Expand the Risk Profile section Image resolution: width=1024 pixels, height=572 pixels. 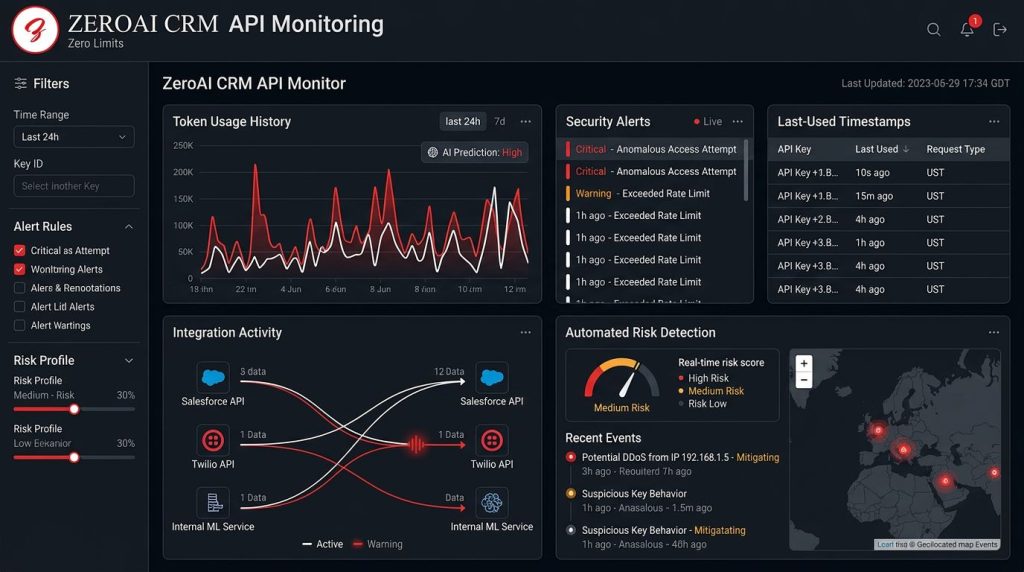coord(129,360)
